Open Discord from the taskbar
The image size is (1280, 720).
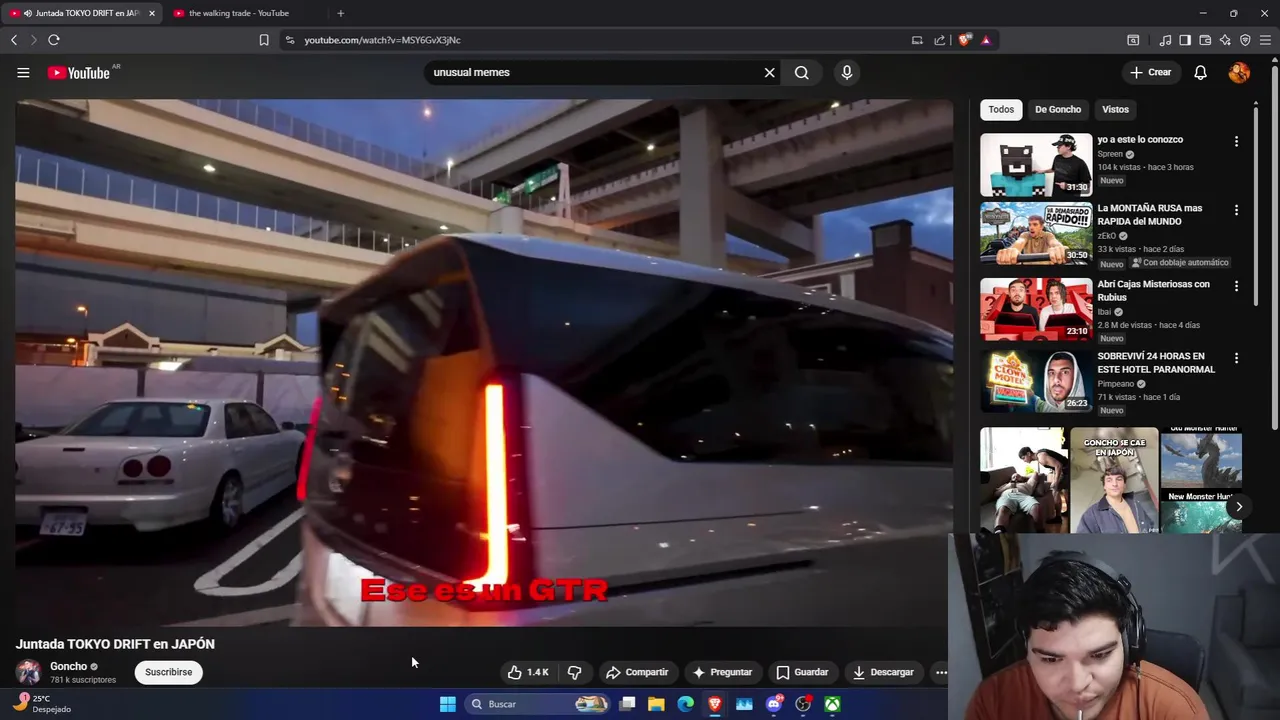pyautogui.click(x=774, y=704)
